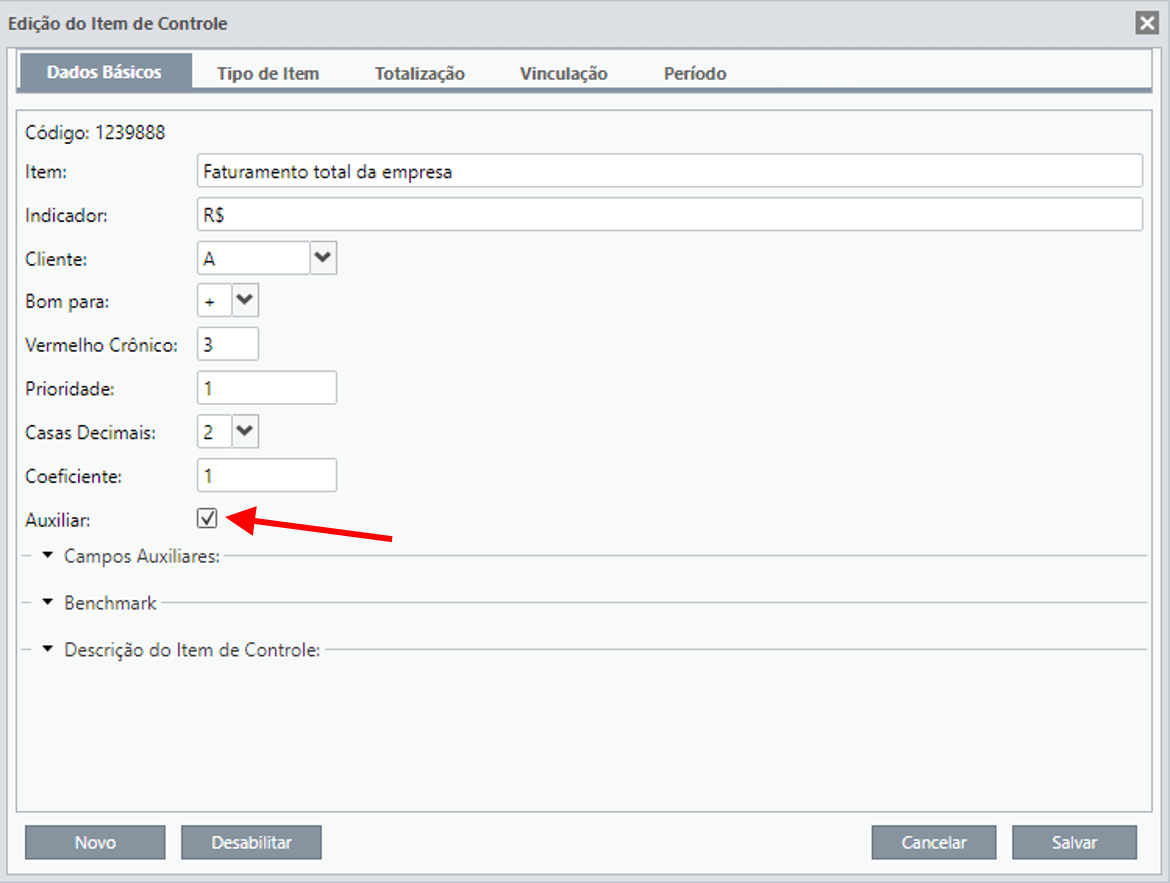The image size is (1170, 883).
Task: Close the Edição do Item de Controle dialog
Action: [x=1147, y=23]
